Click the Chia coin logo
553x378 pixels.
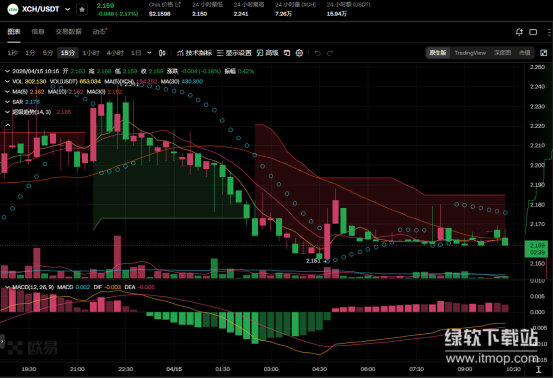coord(13,9)
